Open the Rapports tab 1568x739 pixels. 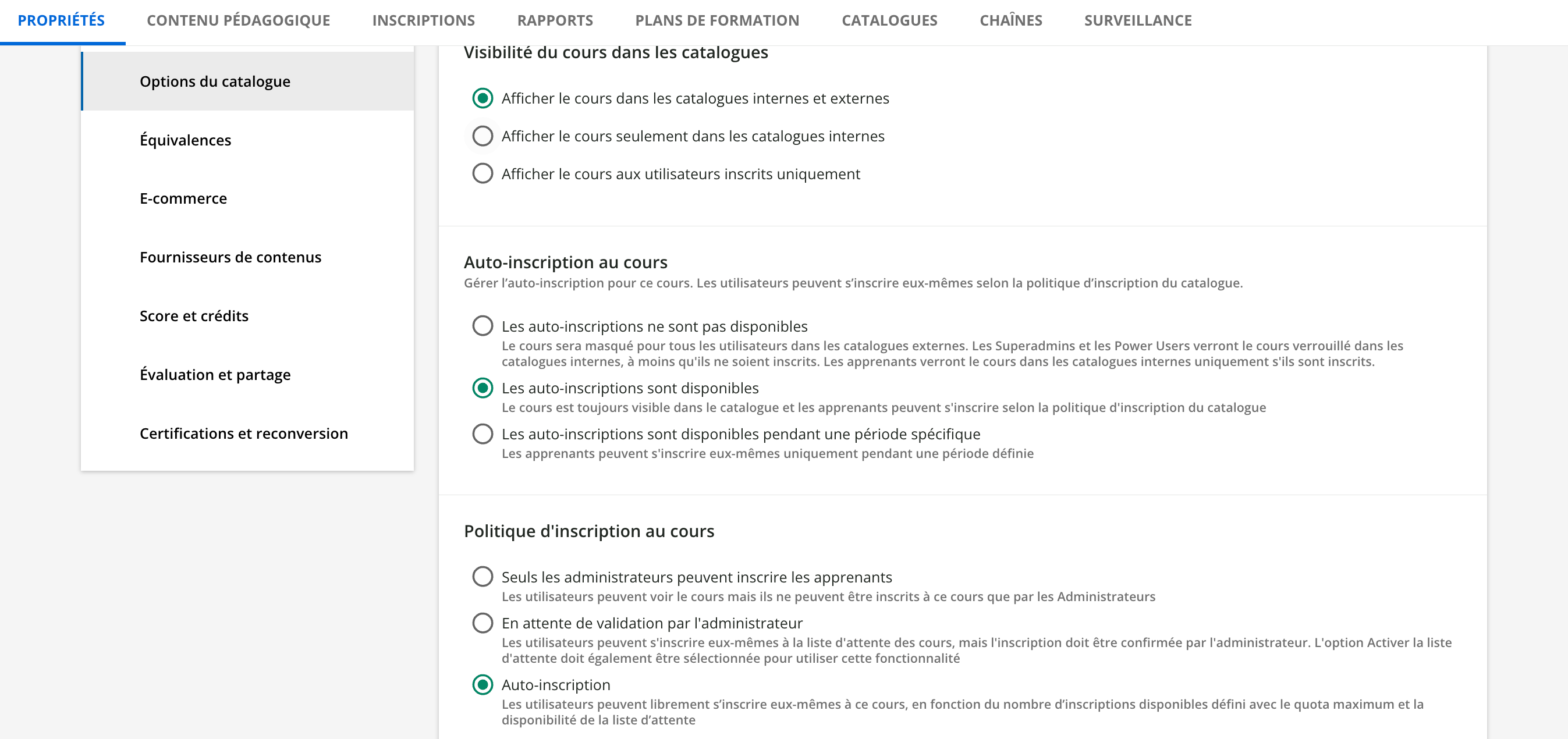click(555, 21)
